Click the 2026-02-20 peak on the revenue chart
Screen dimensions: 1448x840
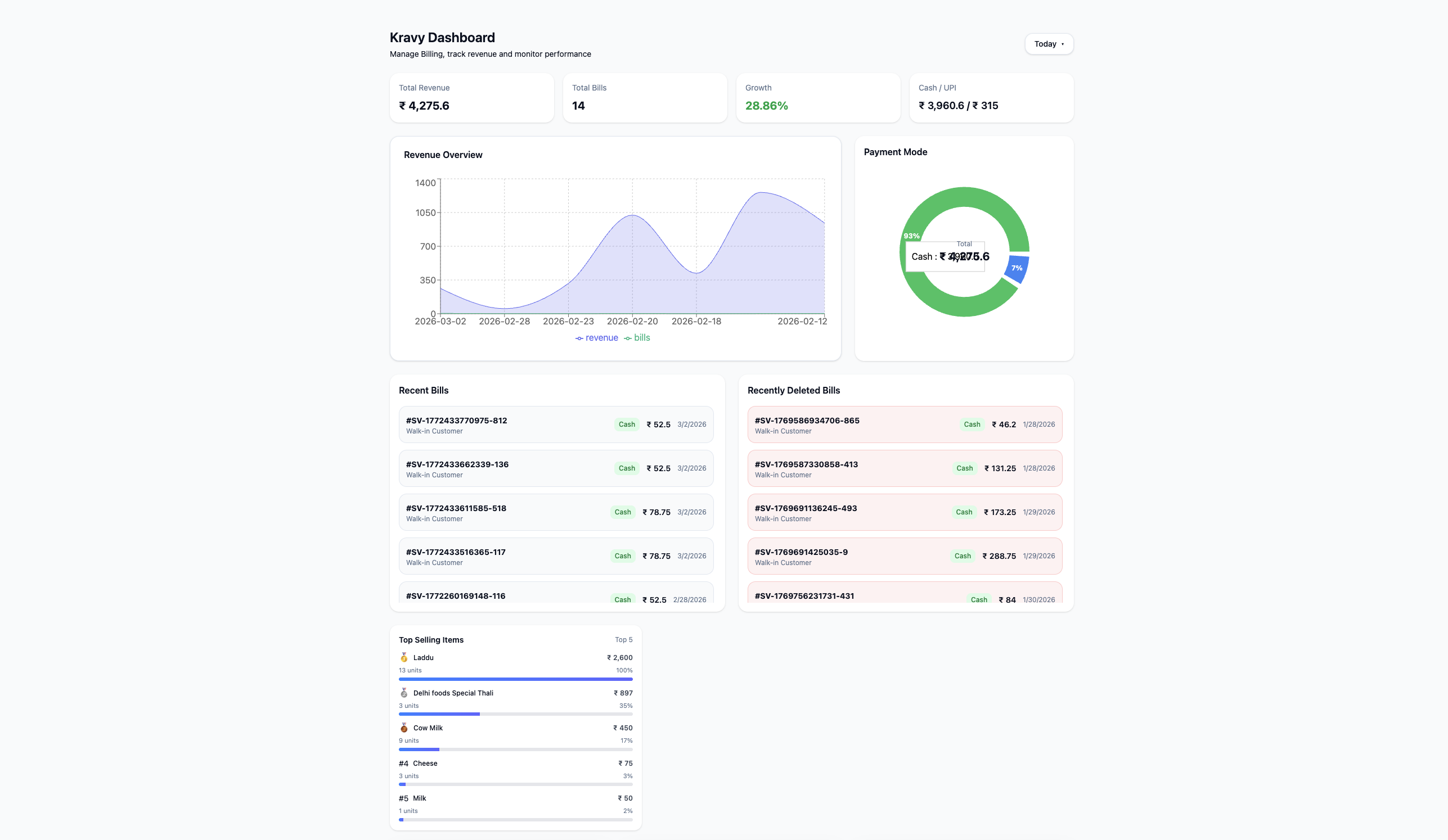click(632, 215)
